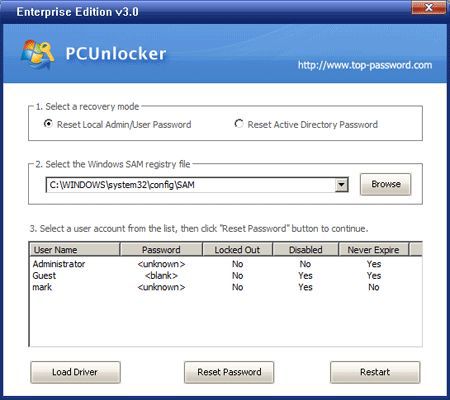Click the Load Driver button
The image size is (450, 400).
point(75,372)
